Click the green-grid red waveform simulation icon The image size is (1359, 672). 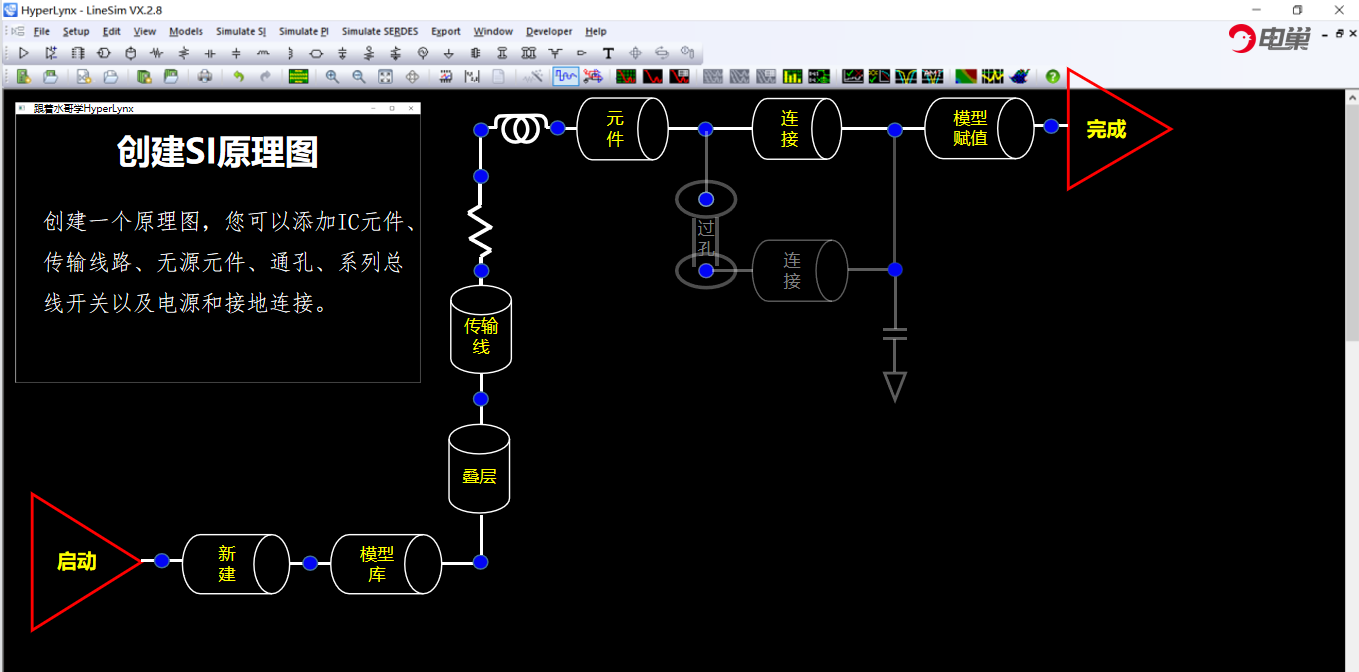coord(627,76)
